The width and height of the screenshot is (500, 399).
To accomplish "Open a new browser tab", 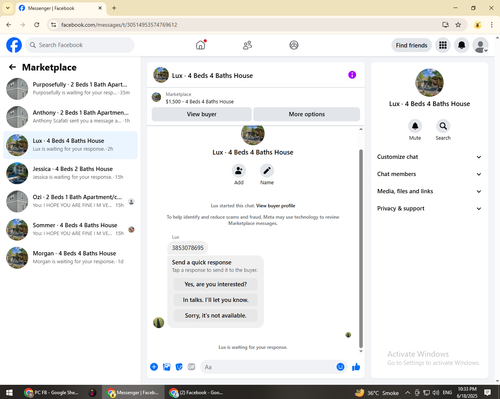I will (114, 8).
